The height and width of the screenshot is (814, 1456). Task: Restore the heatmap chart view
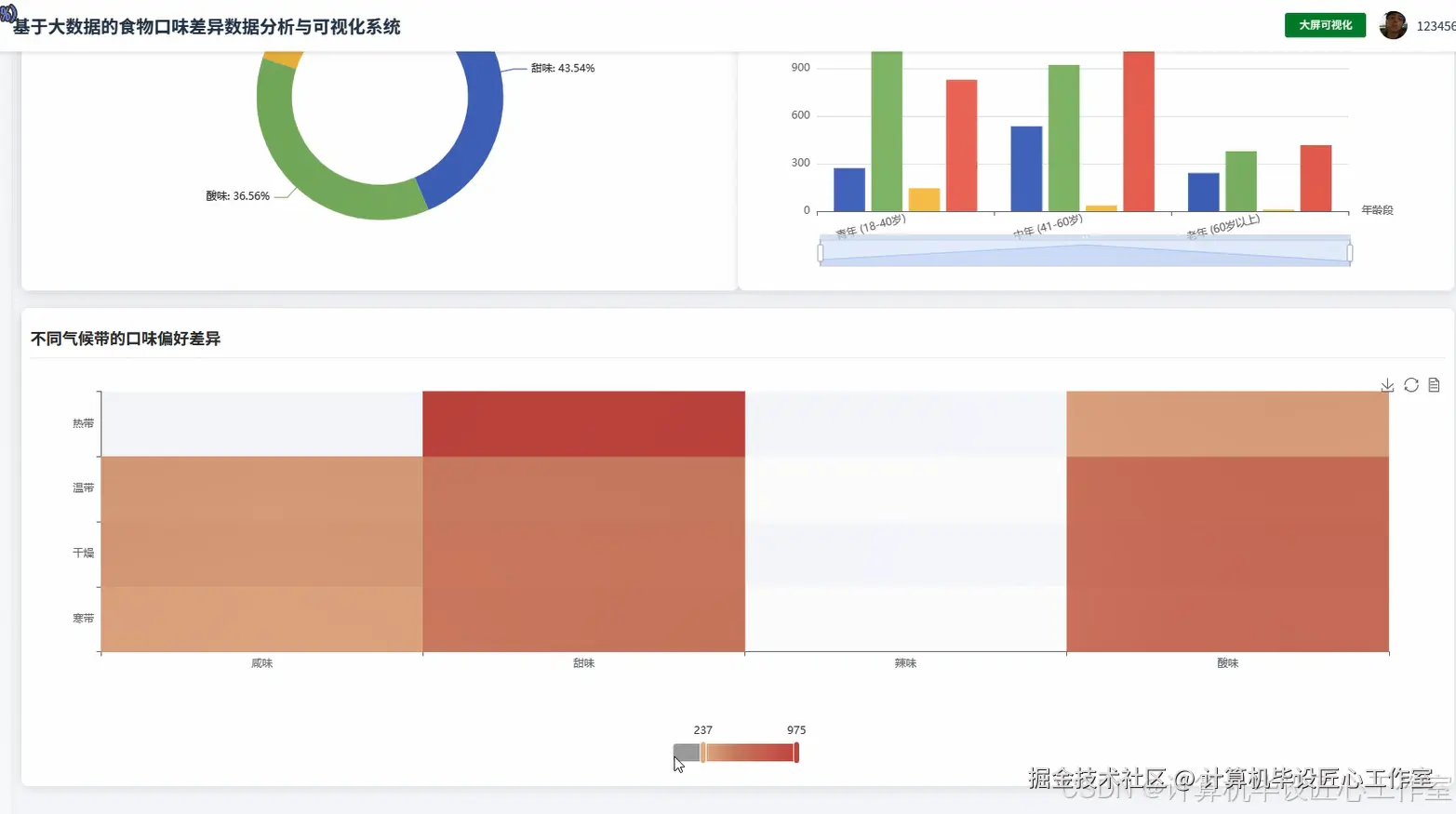[1411, 385]
